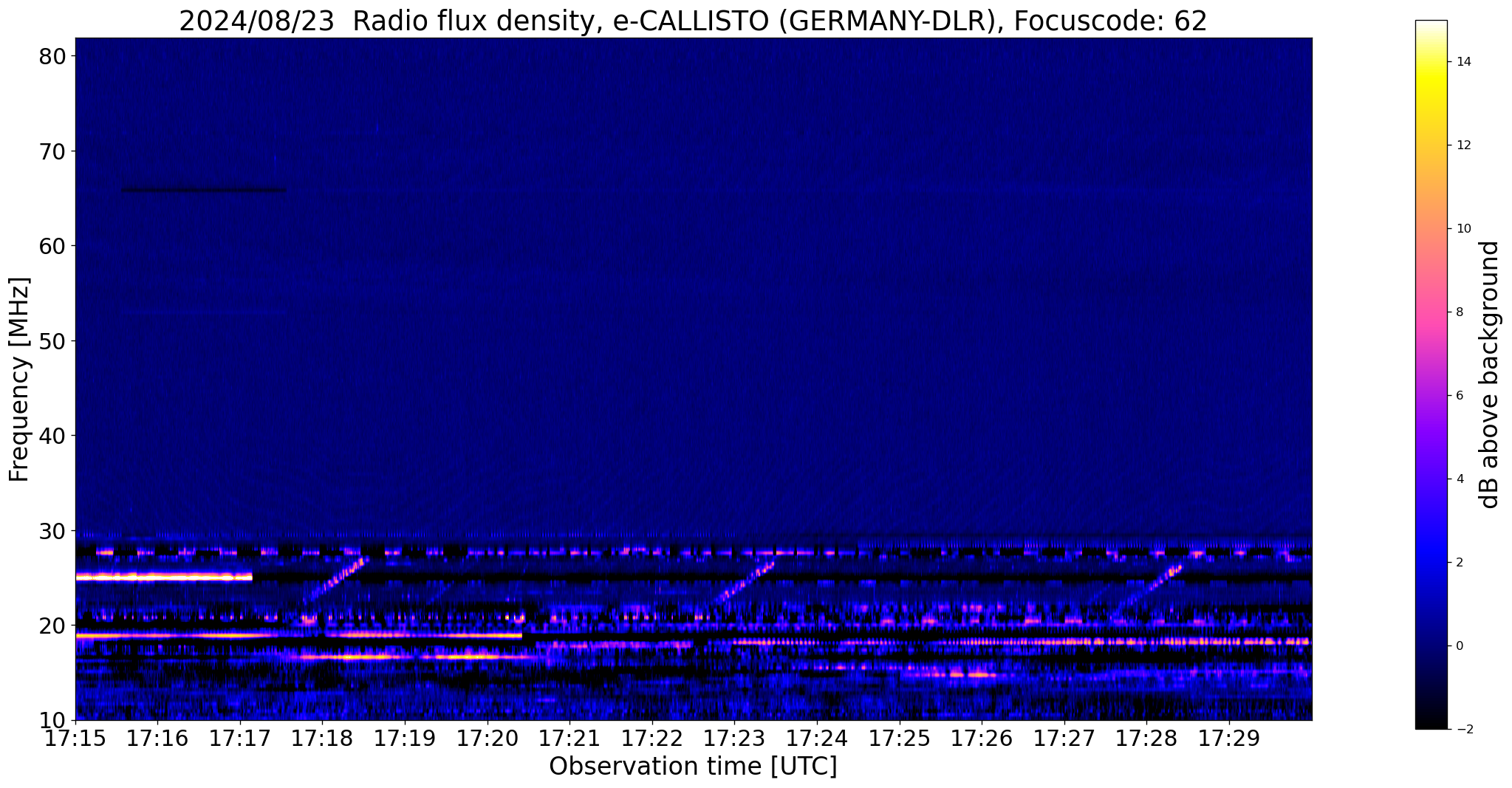Click the 17:23 time tick label

coord(734,739)
